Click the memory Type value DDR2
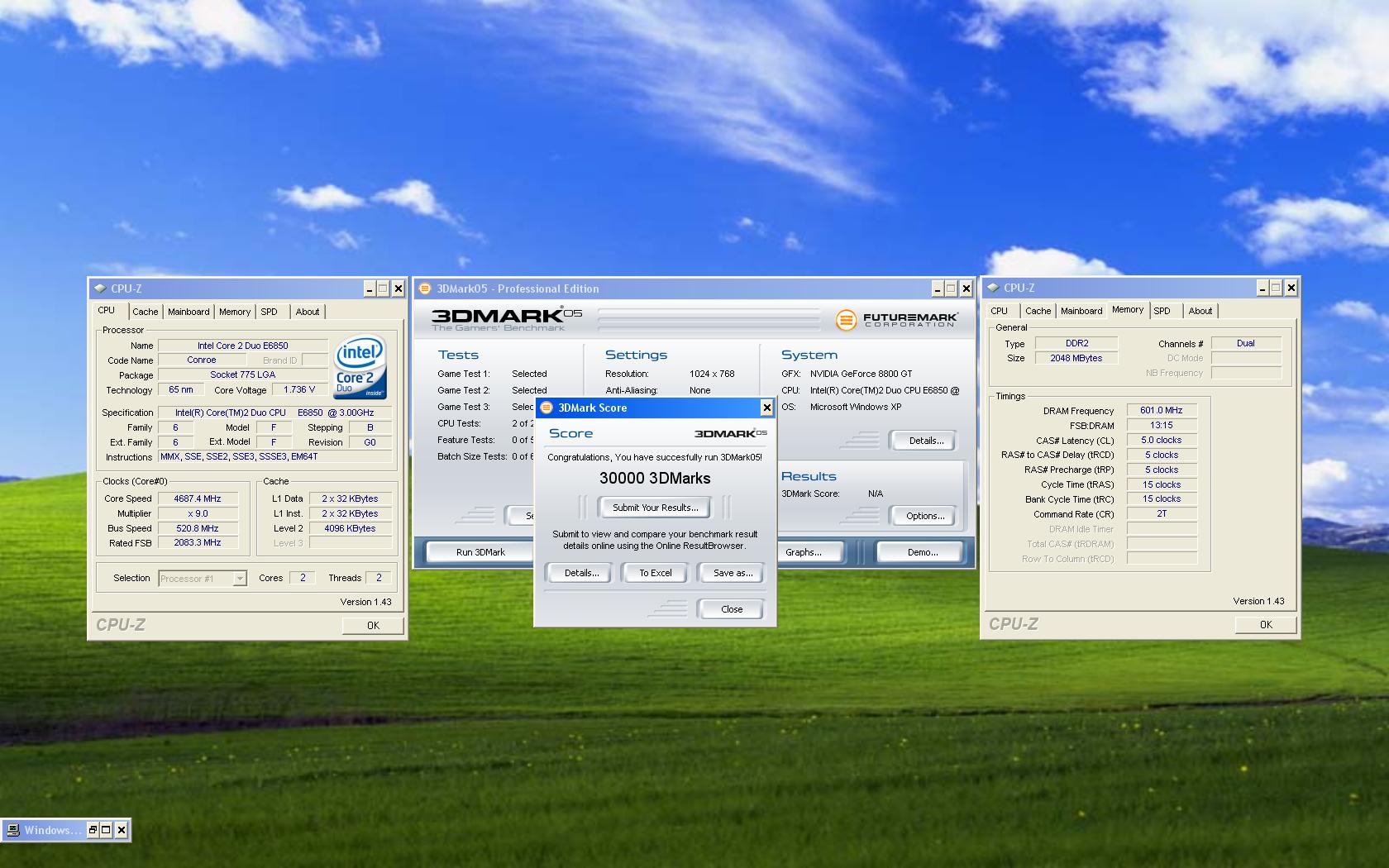1389x868 pixels. (1076, 343)
